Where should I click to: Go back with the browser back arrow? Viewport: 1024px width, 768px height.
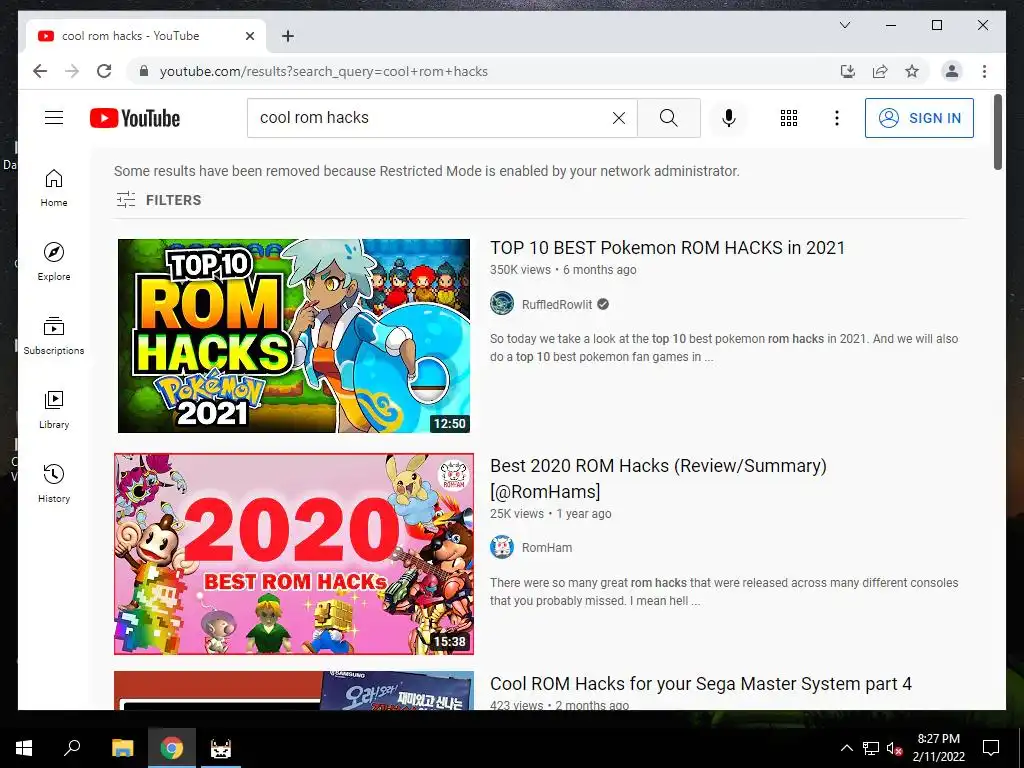coord(40,71)
